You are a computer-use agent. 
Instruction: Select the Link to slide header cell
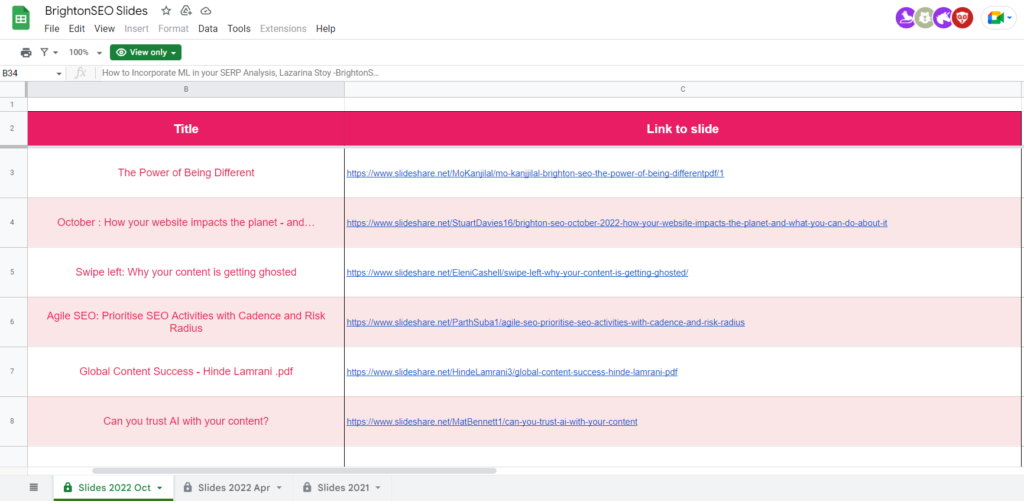[x=682, y=129]
